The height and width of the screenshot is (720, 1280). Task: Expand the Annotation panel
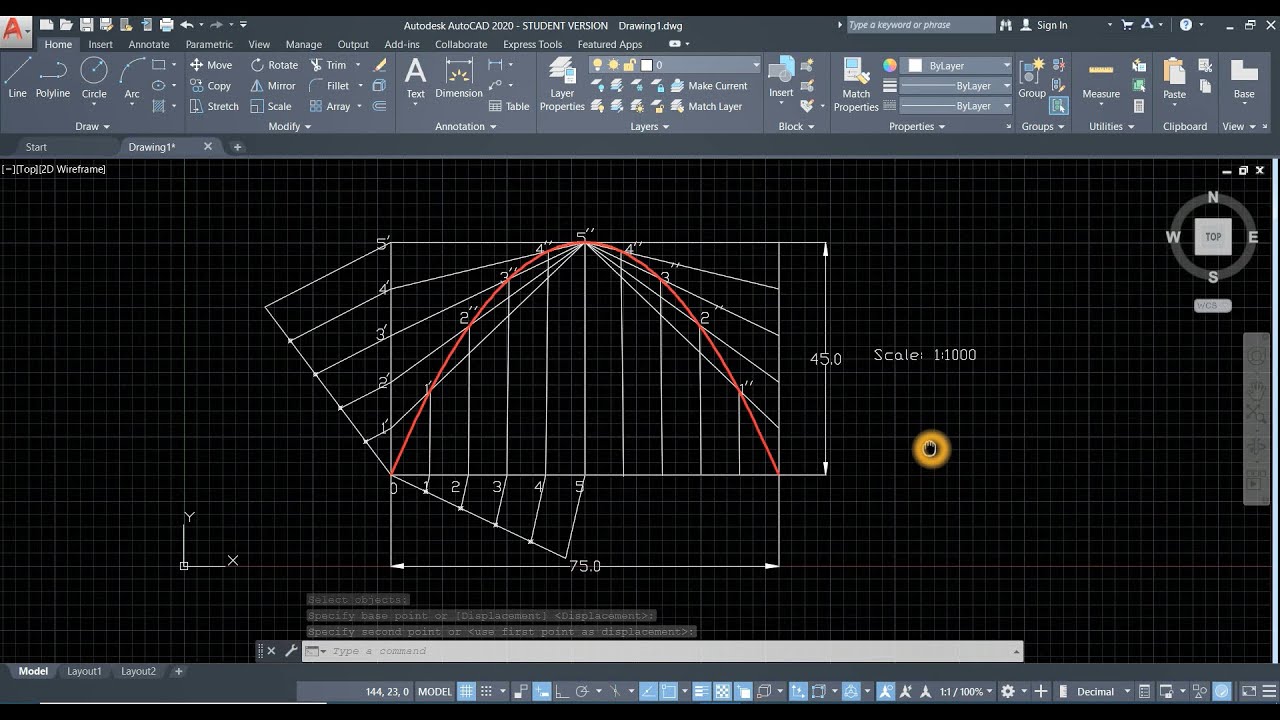[x=466, y=126]
